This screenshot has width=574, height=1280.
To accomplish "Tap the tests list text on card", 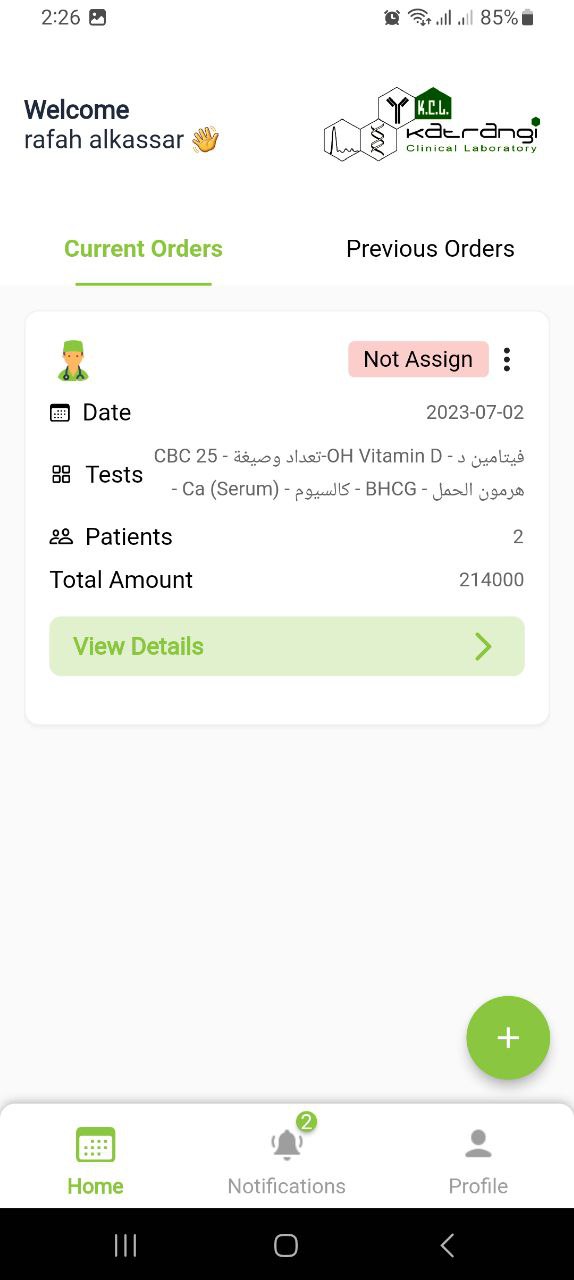I will point(338,473).
